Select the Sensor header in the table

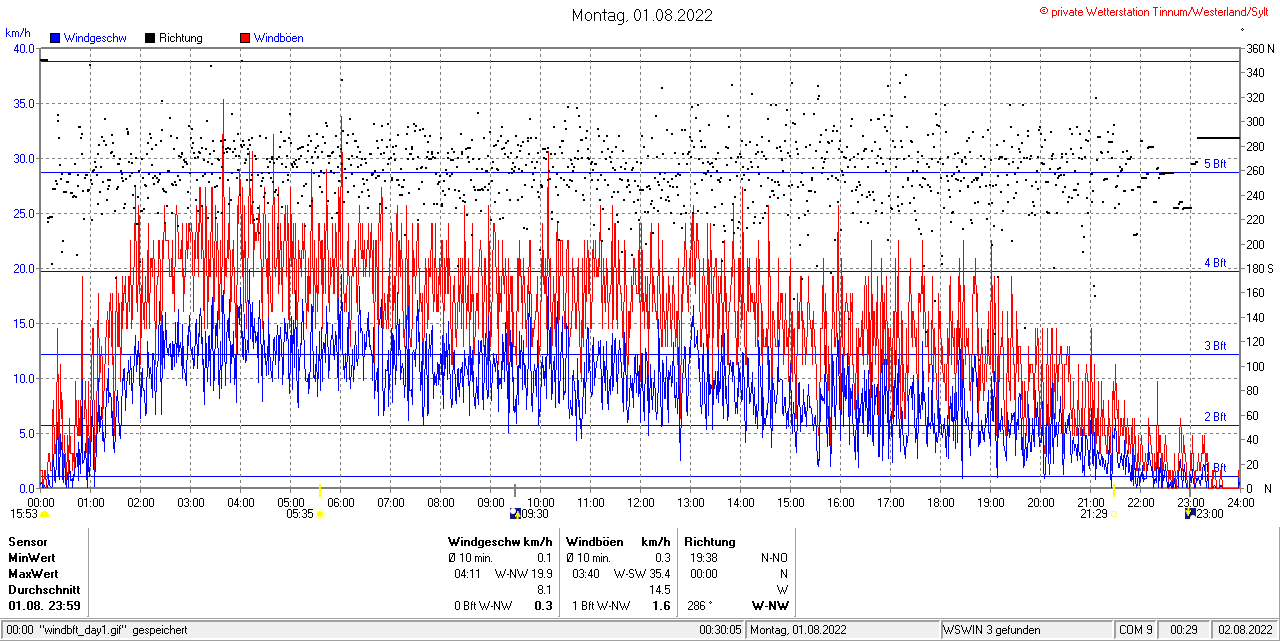click(27, 542)
